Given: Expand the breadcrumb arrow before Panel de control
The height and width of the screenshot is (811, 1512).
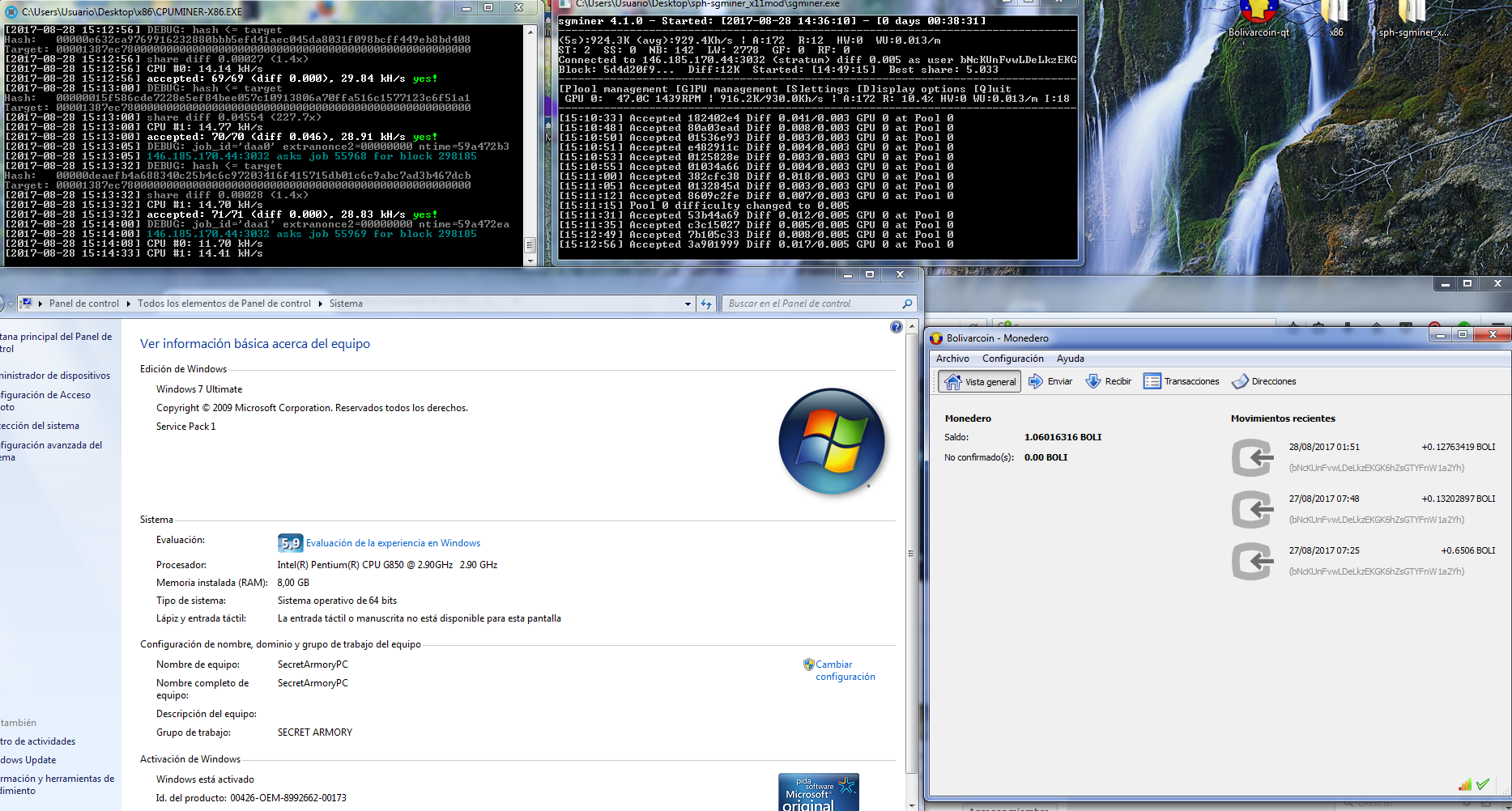Looking at the screenshot, I should pos(40,304).
